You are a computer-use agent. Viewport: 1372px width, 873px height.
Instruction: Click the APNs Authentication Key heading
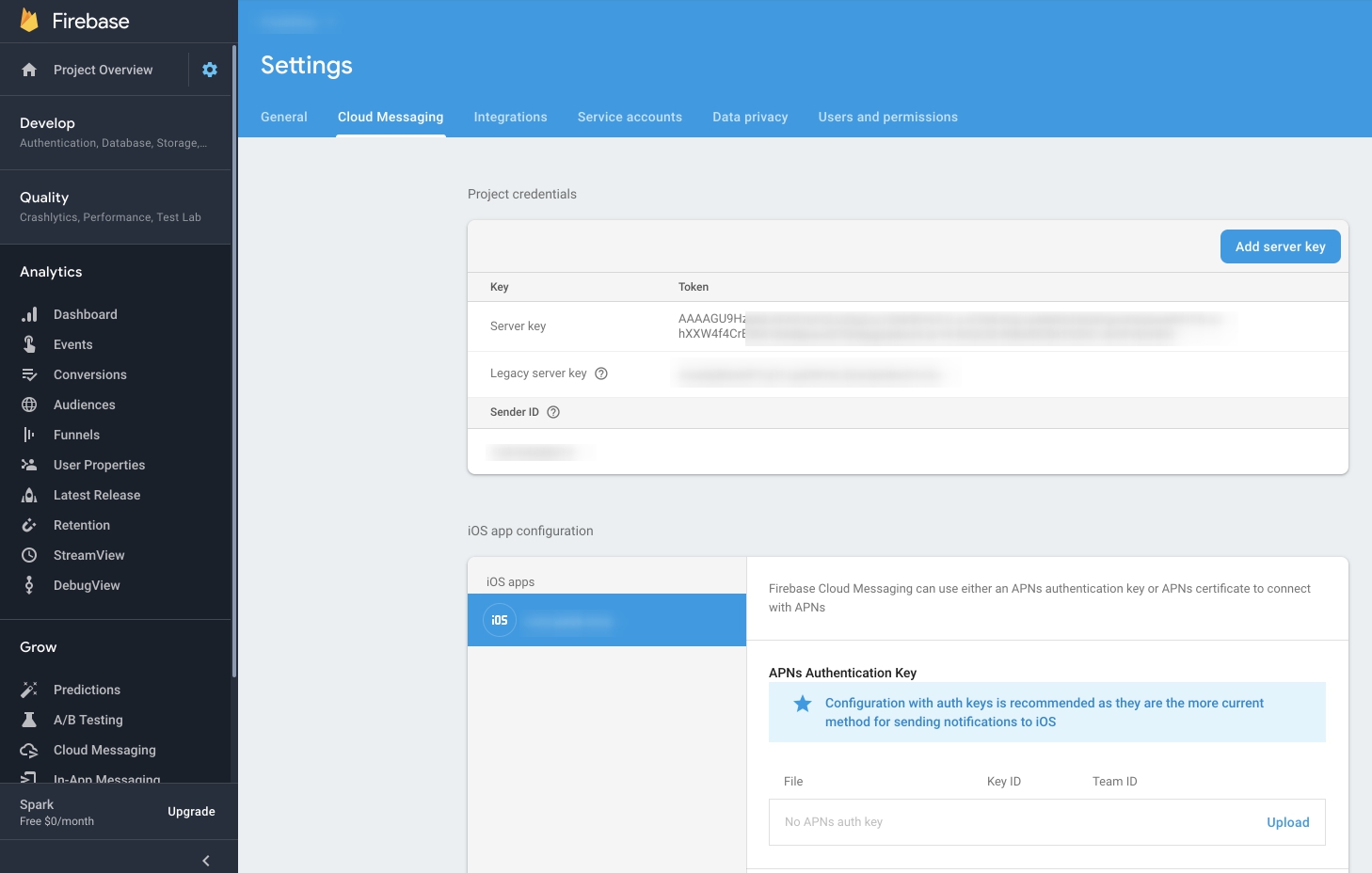coord(842,673)
